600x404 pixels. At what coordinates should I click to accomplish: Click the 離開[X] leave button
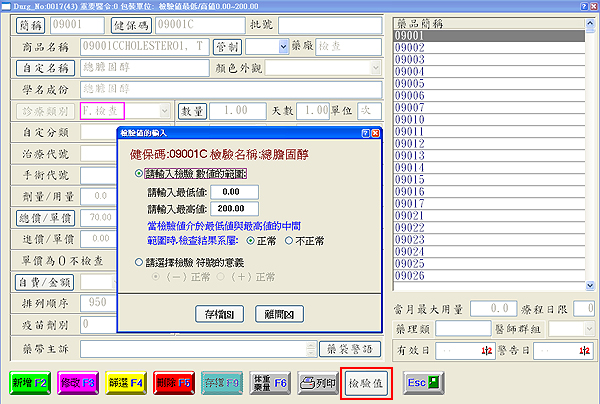click(279, 314)
